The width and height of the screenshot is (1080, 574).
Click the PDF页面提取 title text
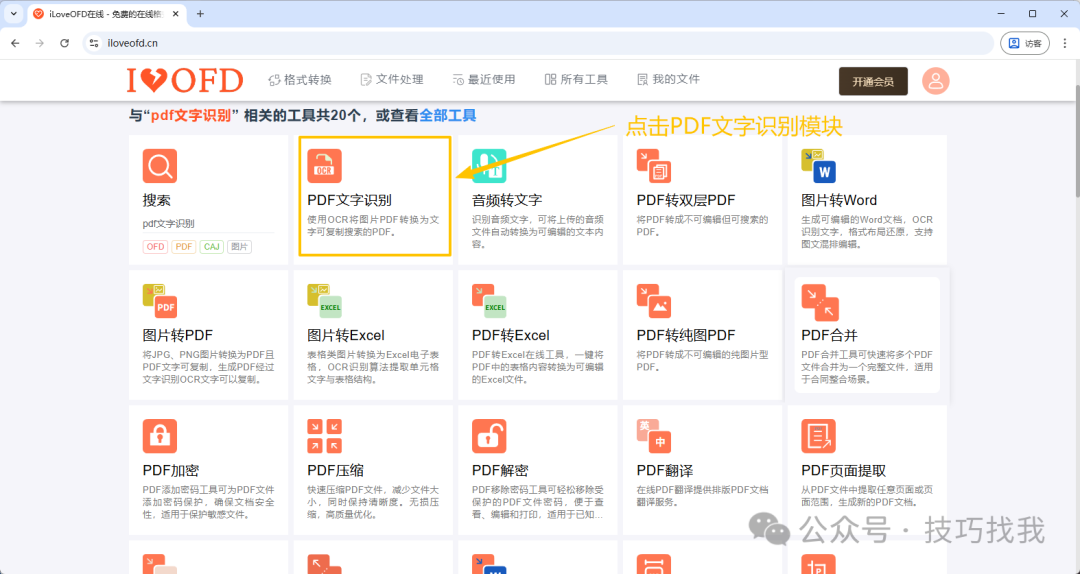(844, 471)
